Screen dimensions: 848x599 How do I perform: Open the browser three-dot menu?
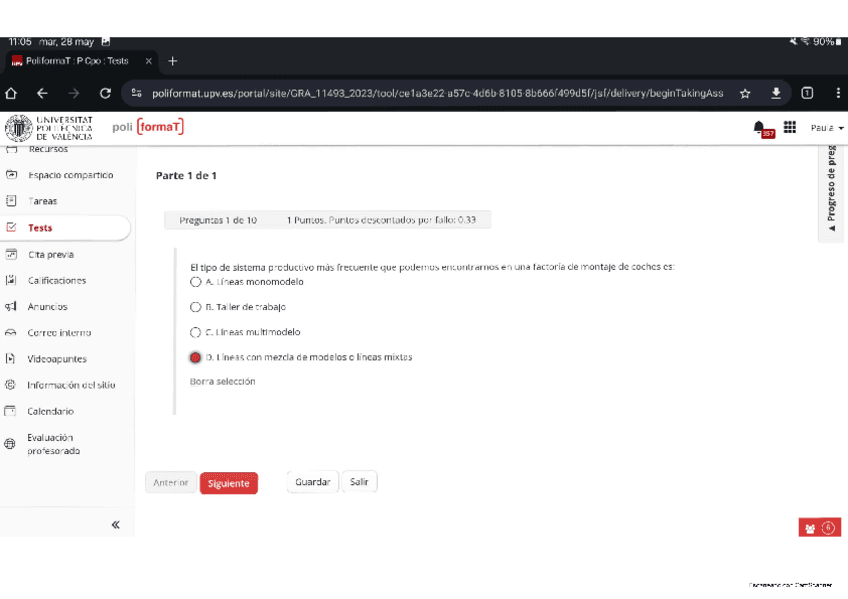pyautogui.click(x=836, y=93)
